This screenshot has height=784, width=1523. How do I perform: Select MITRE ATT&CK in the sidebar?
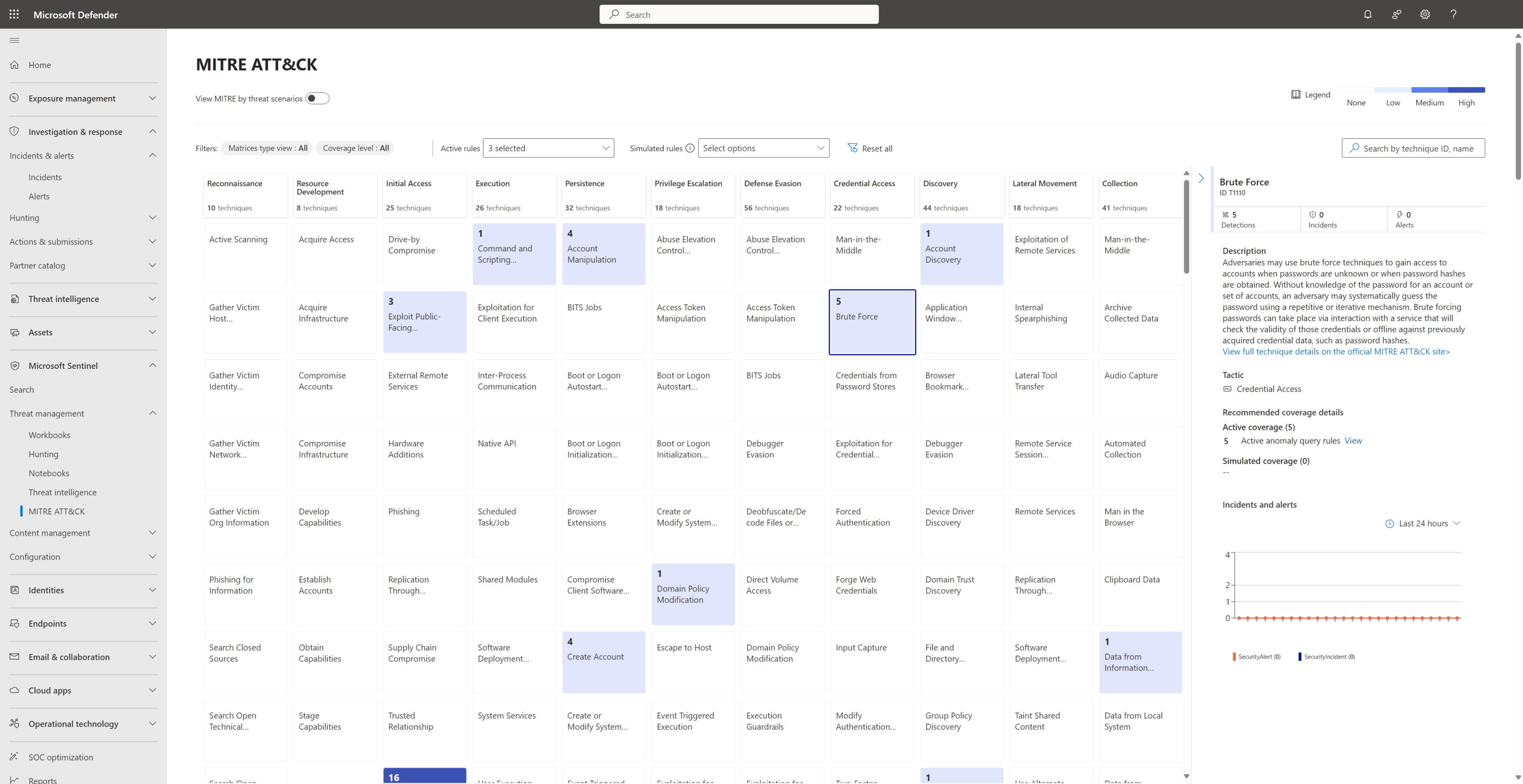click(56, 511)
